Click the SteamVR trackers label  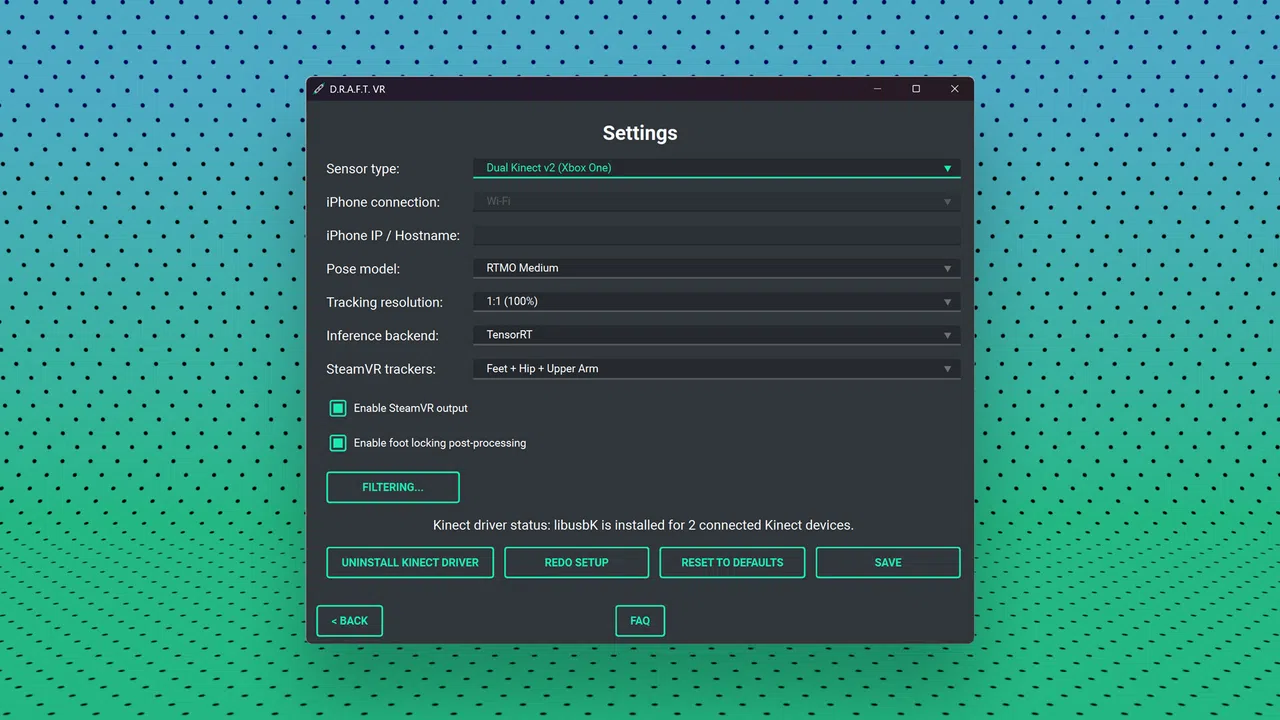point(381,369)
